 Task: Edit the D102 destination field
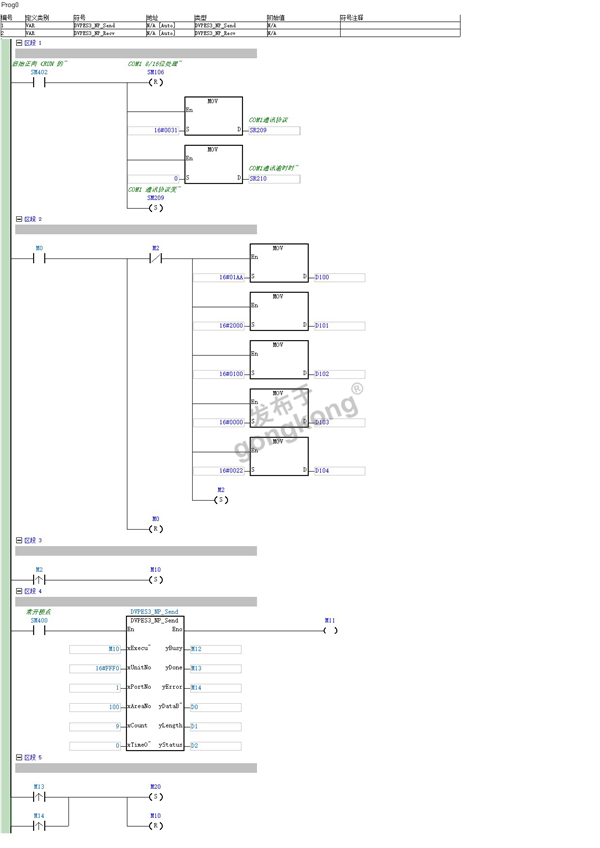click(x=340, y=374)
